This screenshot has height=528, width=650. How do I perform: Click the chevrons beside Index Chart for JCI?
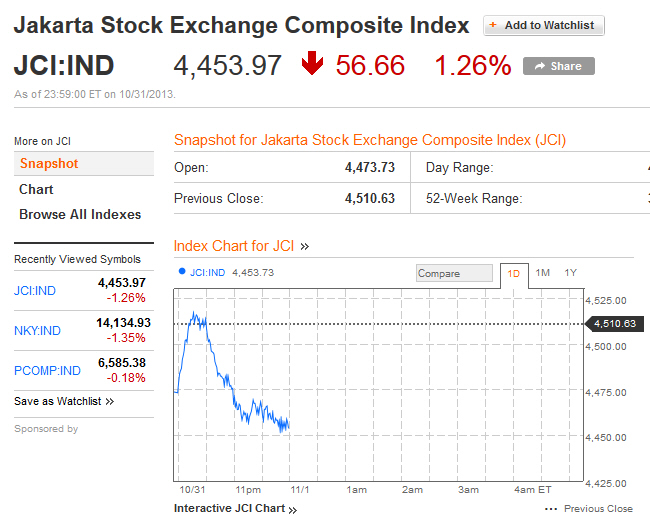click(x=304, y=246)
